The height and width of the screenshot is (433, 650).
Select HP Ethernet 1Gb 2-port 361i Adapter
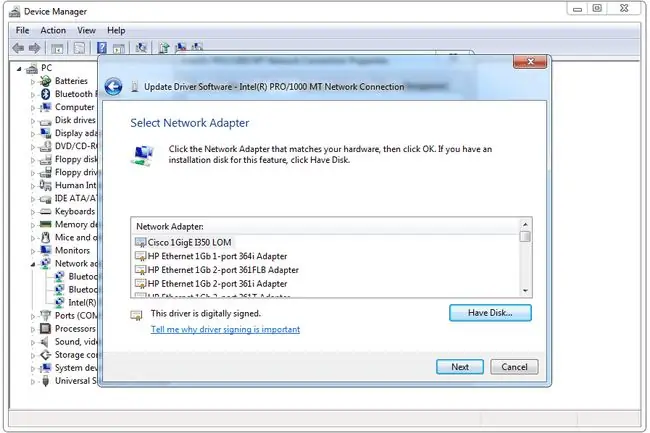211,283
